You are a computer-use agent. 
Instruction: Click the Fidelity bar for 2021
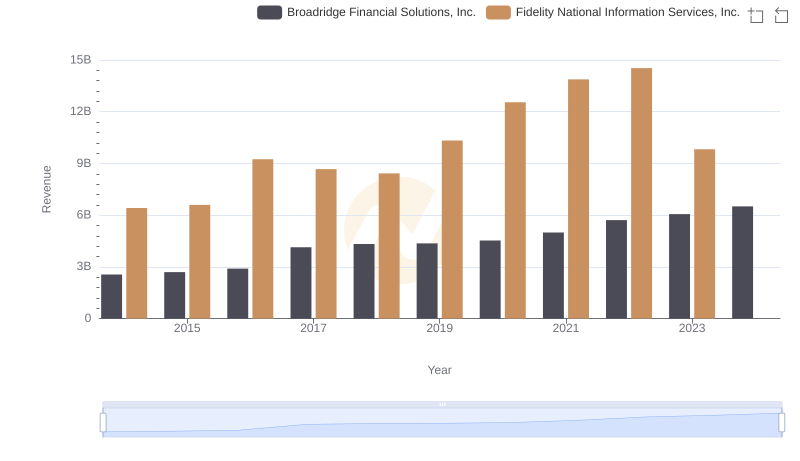coord(579,199)
